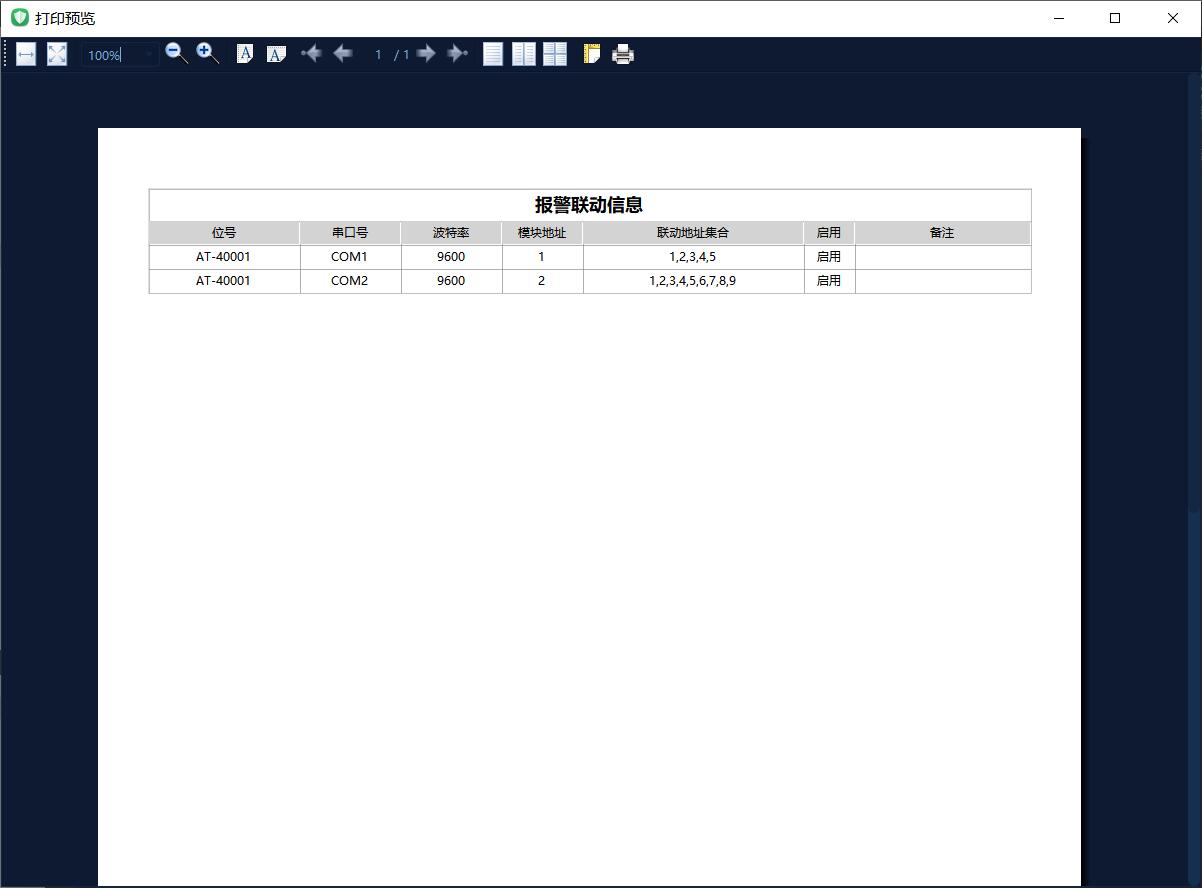
Task: Click inside the 100% zoom text box
Action: 110,55
